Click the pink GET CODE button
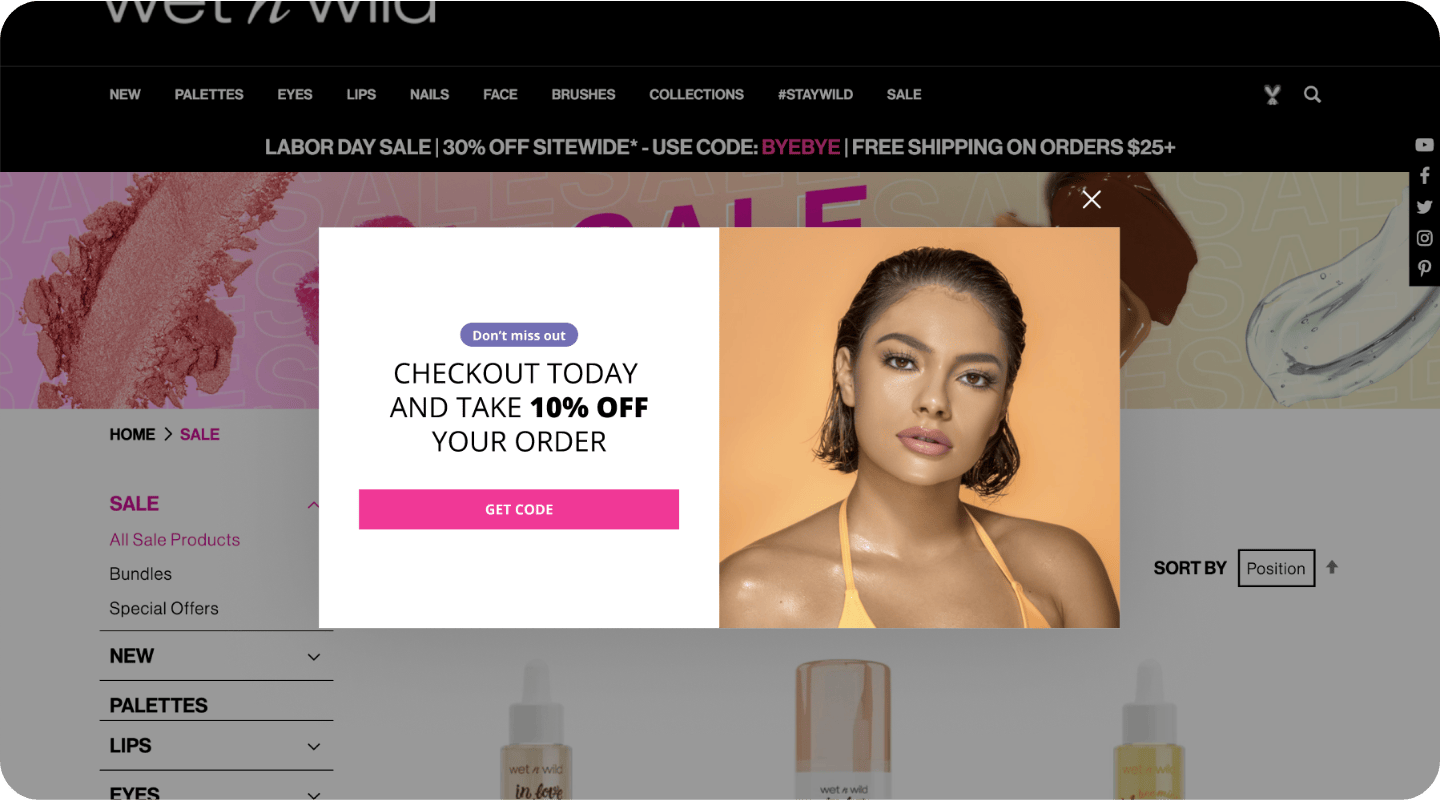Image resolution: width=1440 pixels, height=800 pixels. coord(519,509)
